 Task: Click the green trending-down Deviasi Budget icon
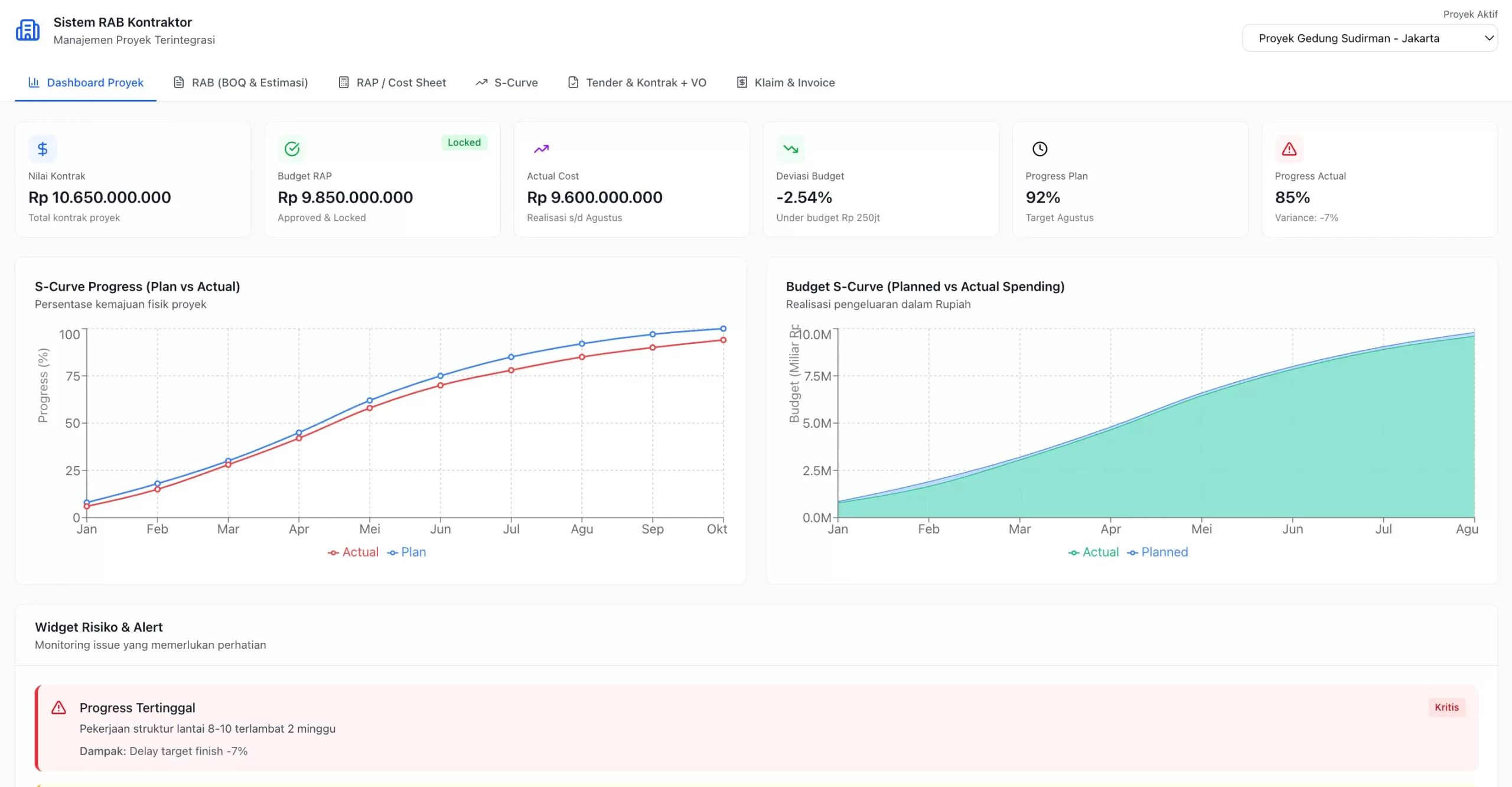(790, 149)
